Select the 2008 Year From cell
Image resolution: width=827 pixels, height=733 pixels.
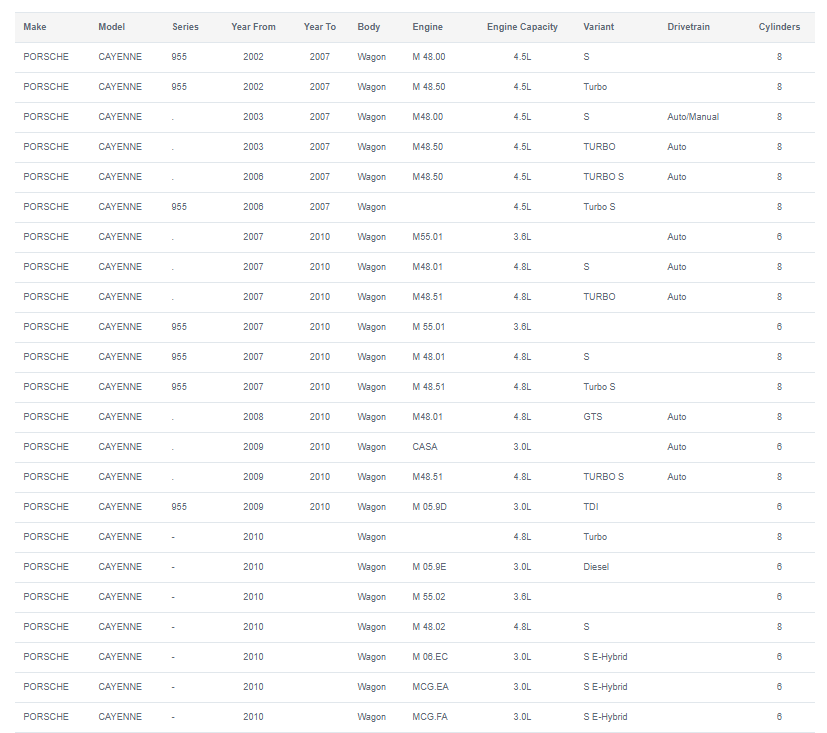[x=253, y=417]
